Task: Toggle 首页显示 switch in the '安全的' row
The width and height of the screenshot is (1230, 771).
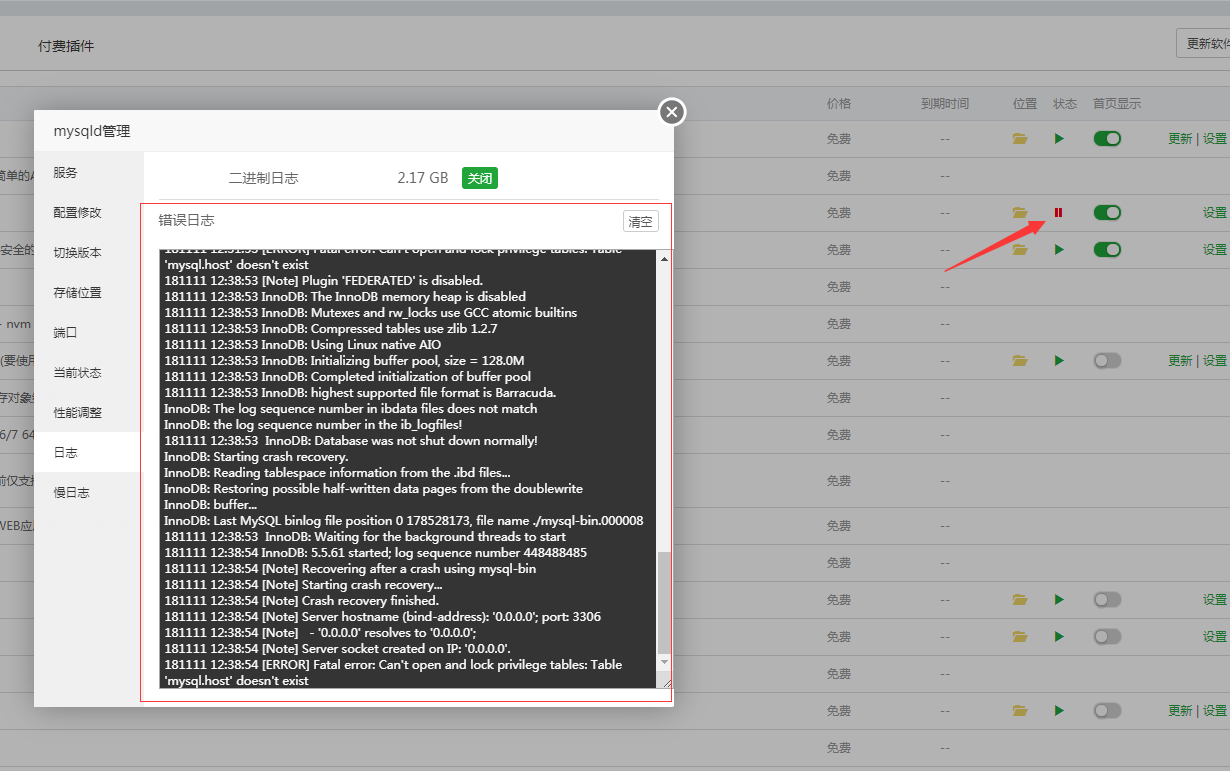Action: pos(1107,249)
